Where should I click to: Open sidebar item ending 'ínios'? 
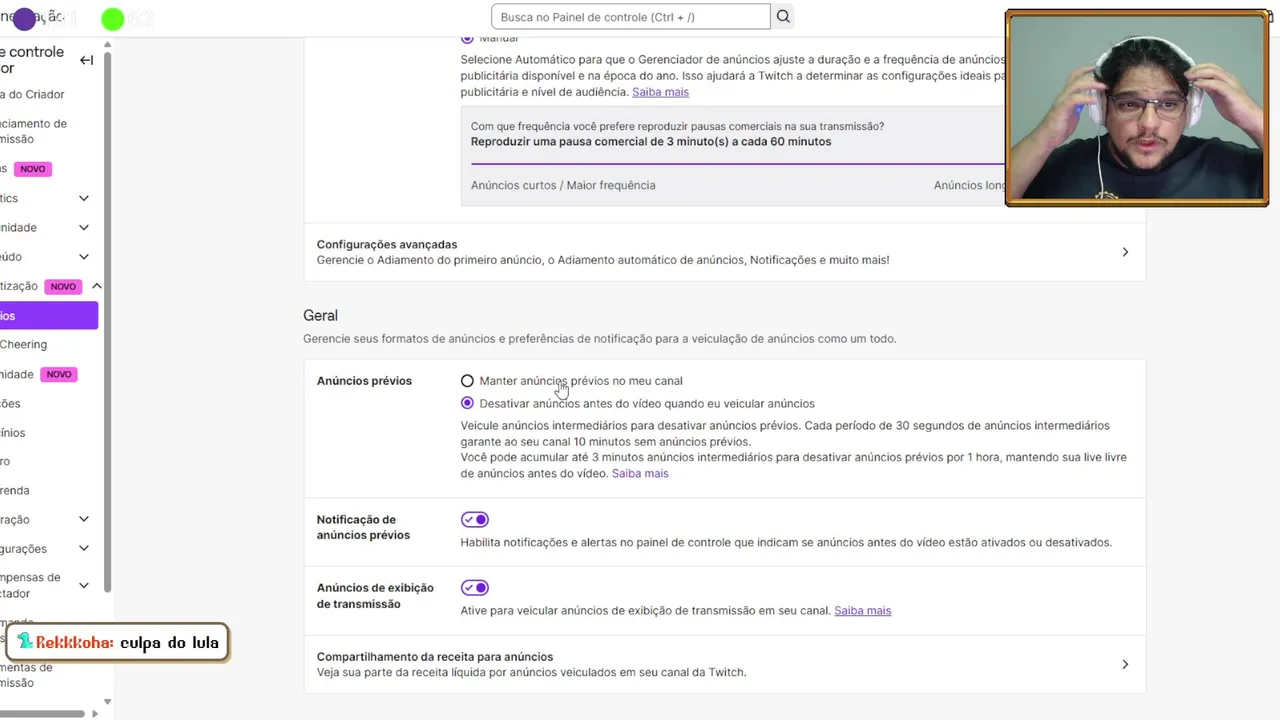coord(13,432)
